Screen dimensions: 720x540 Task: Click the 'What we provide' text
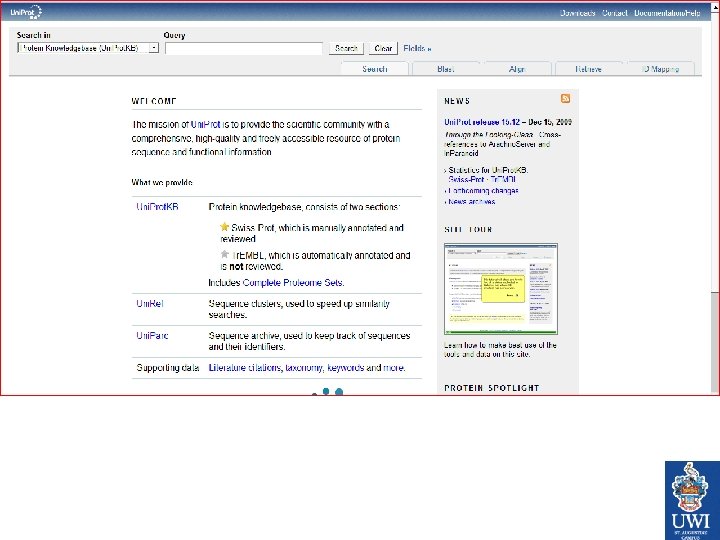(162, 183)
